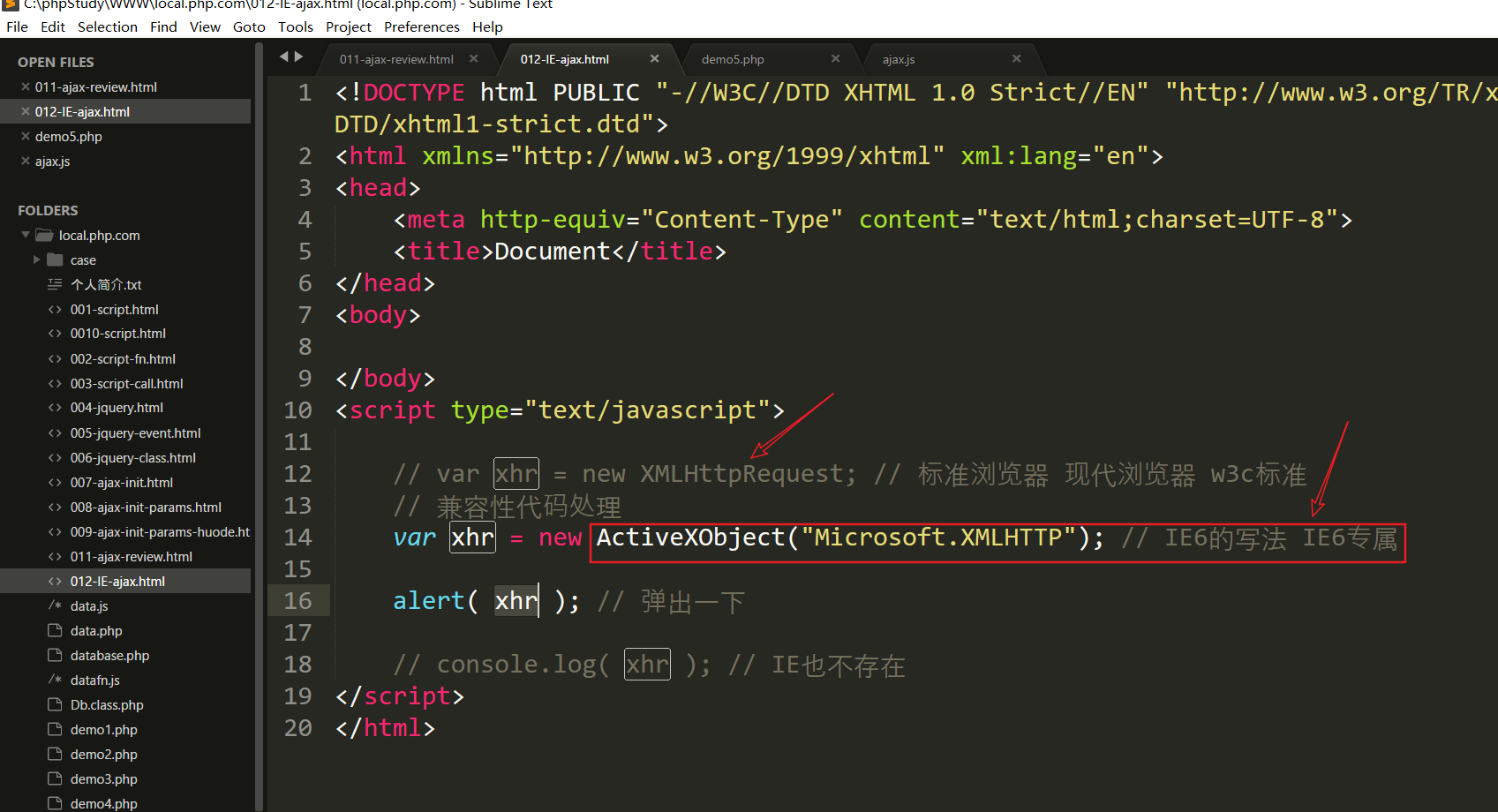Expand the case folder
1498x812 pixels.
36,260
